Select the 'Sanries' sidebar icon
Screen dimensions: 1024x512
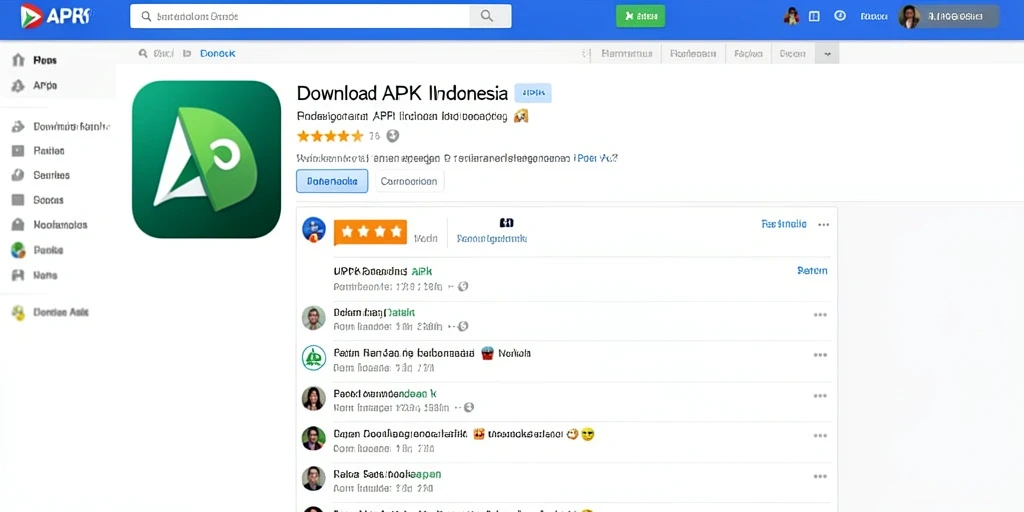pos(18,175)
